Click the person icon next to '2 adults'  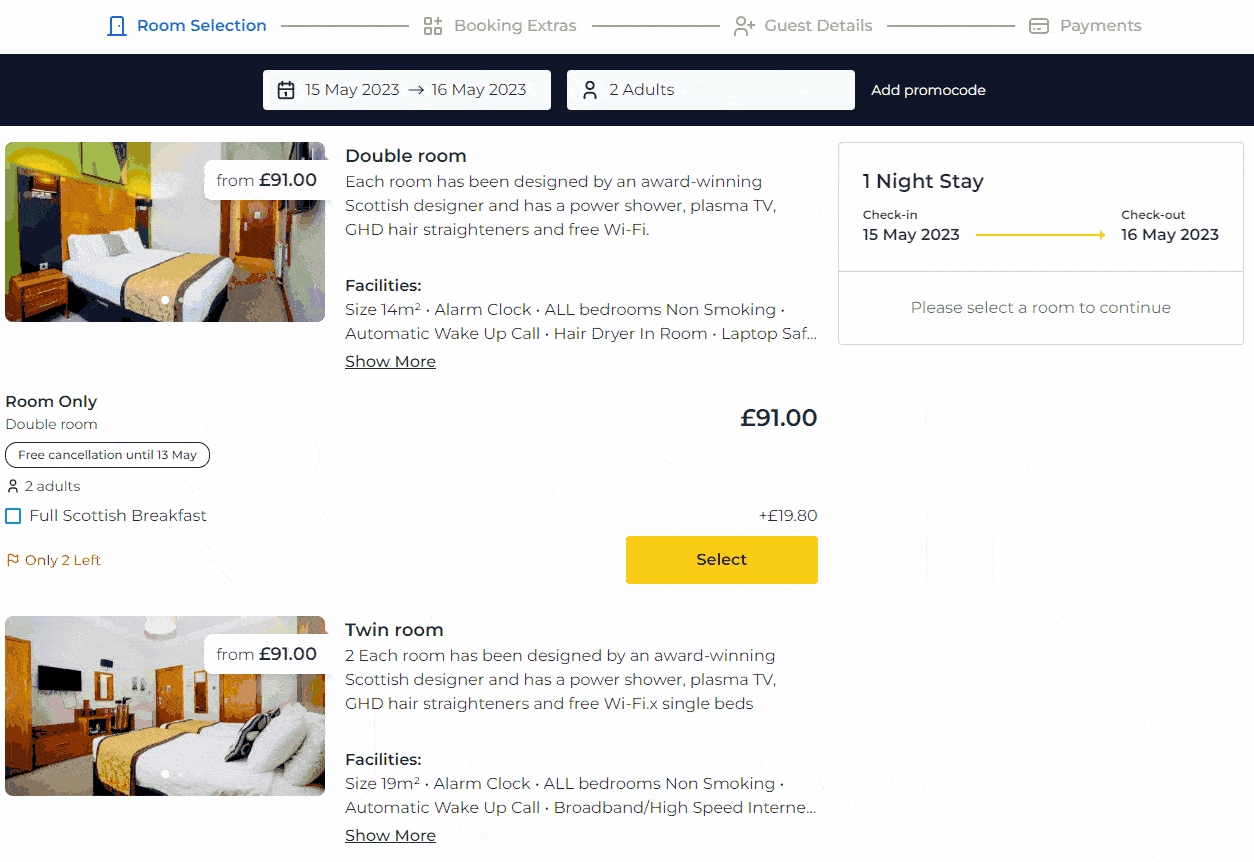point(11,486)
